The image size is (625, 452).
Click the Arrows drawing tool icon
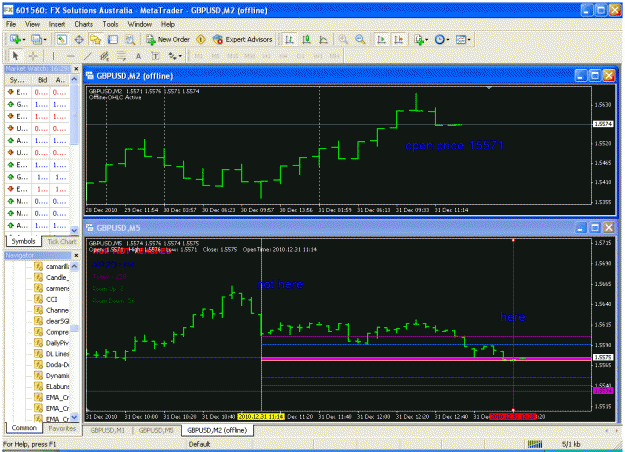point(172,56)
